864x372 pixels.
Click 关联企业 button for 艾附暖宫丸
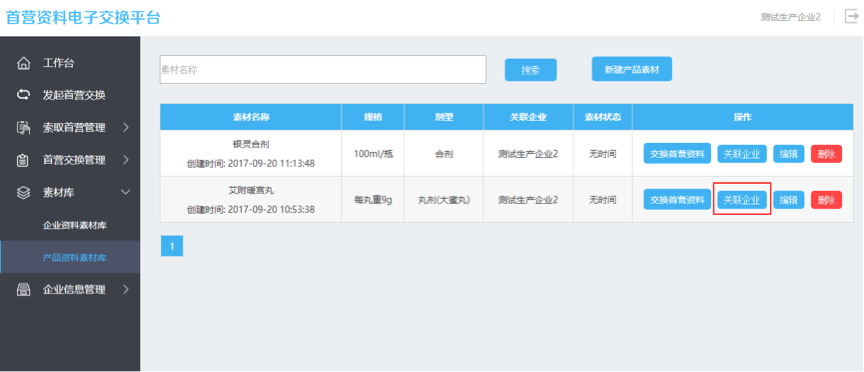pos(742,200)
